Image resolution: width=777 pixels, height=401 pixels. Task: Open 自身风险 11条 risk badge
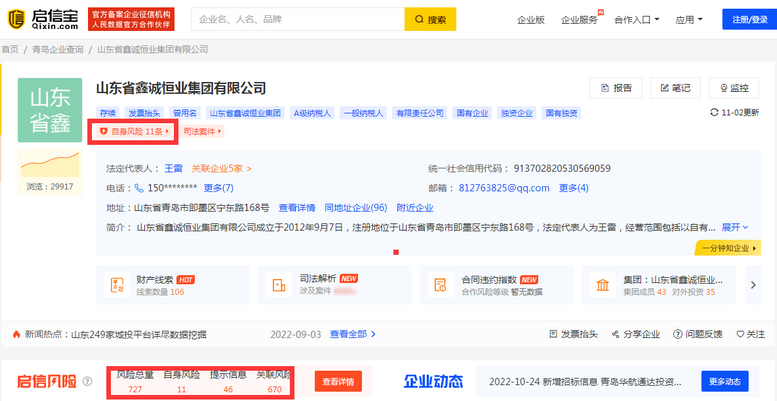(134, 131)
